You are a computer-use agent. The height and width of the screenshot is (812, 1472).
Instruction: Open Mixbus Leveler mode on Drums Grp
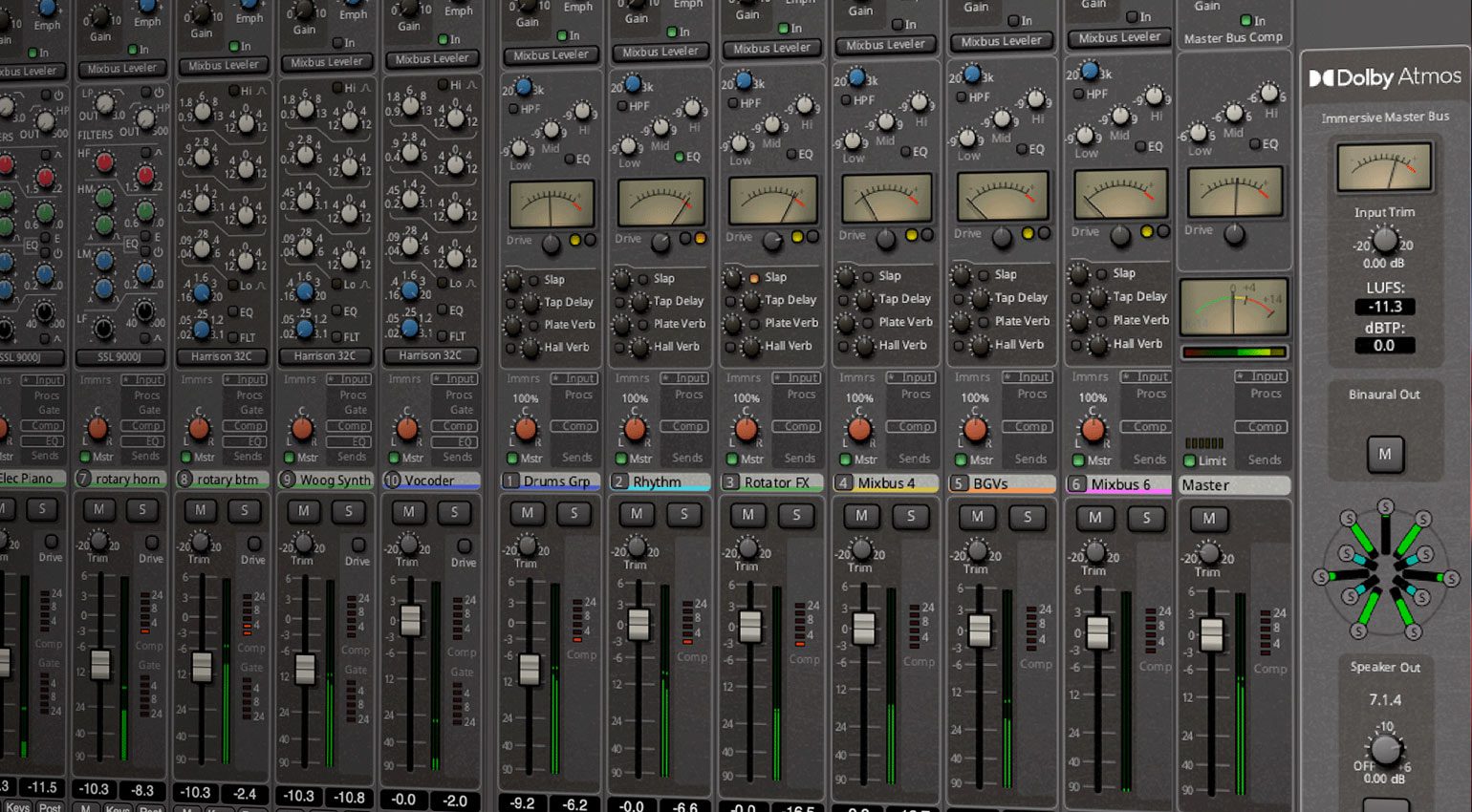[x=552, y=55]
